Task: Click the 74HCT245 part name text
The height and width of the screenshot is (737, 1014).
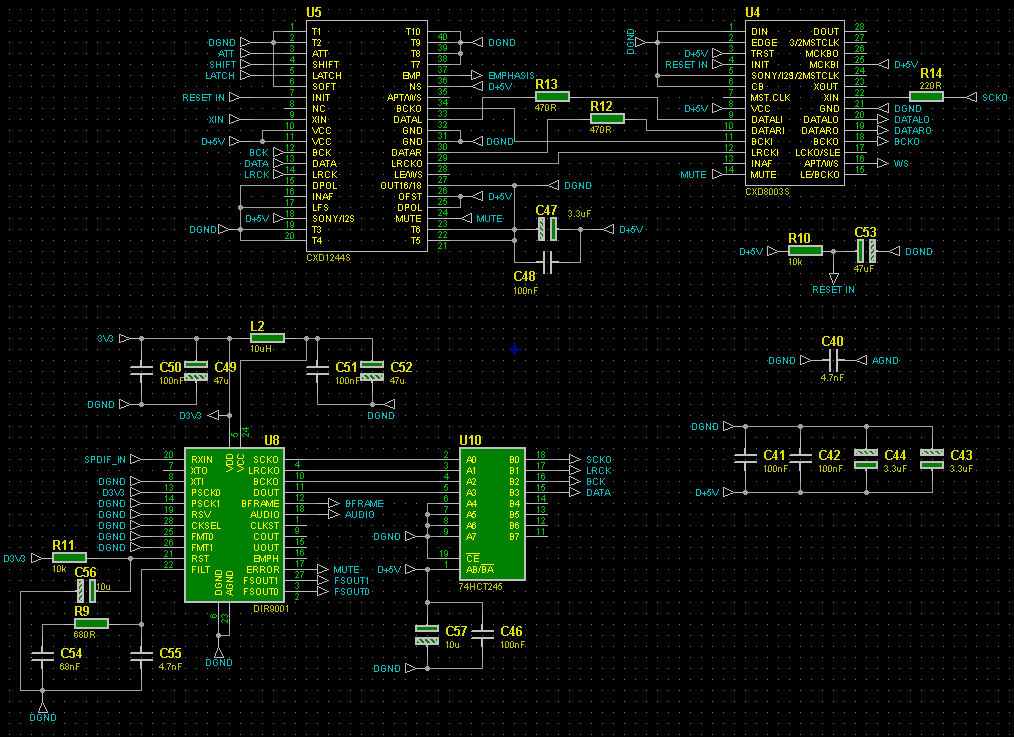Action: pos(480,587)
